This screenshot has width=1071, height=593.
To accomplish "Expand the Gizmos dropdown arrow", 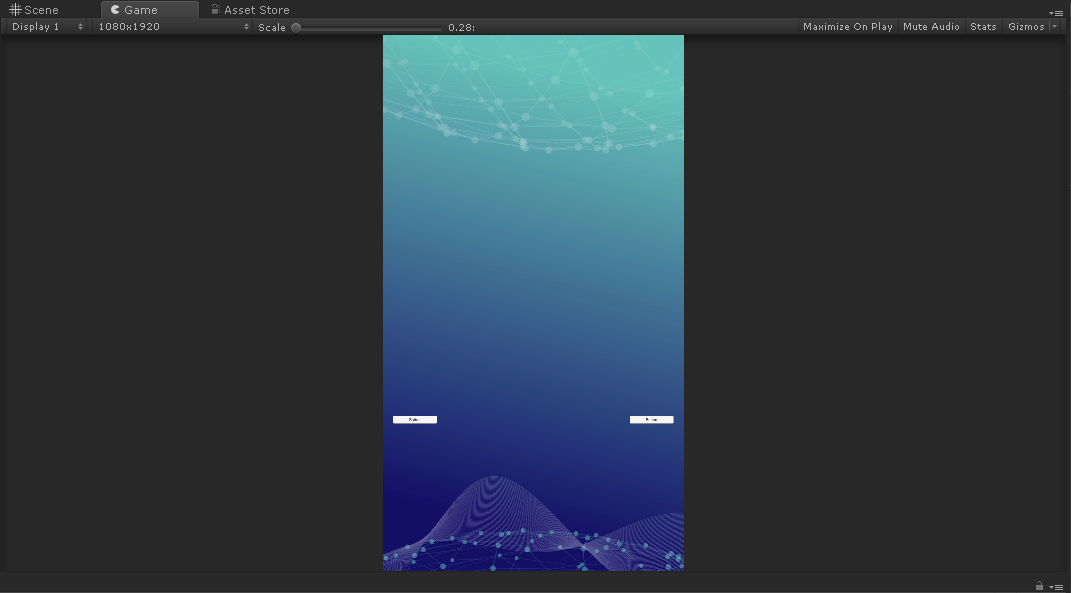I will click(x=1055, y=27).
